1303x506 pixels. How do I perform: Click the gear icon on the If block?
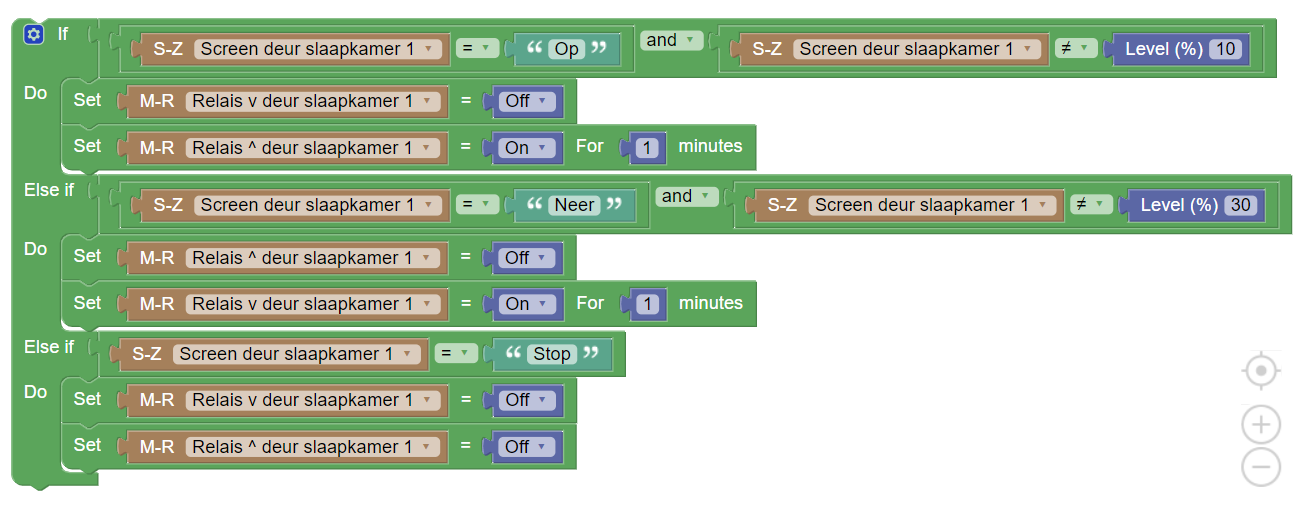34,35
